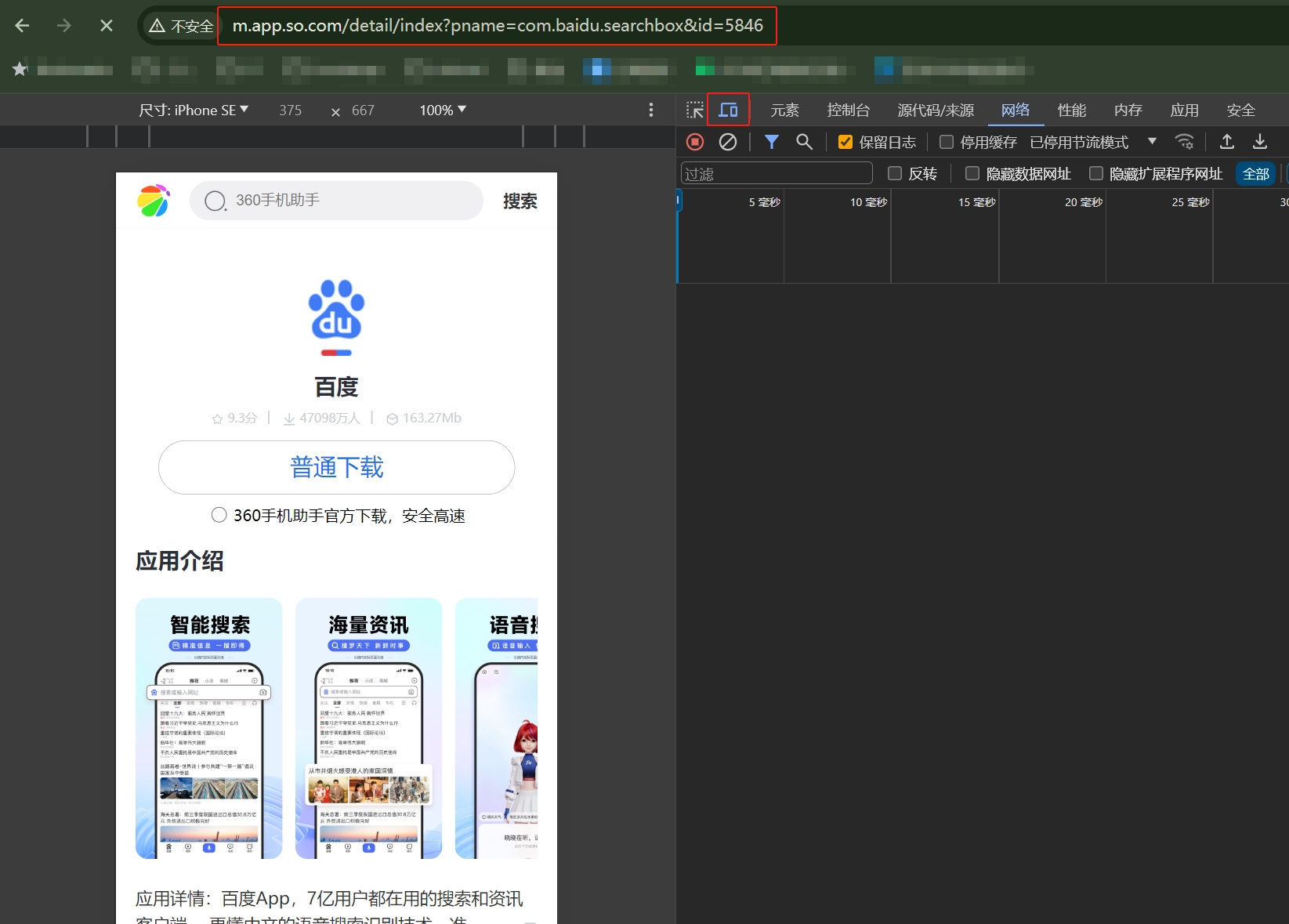Click the 不安全 security warning indicator
Viewport: 1289px width, 924px height.
coord(182,26)
